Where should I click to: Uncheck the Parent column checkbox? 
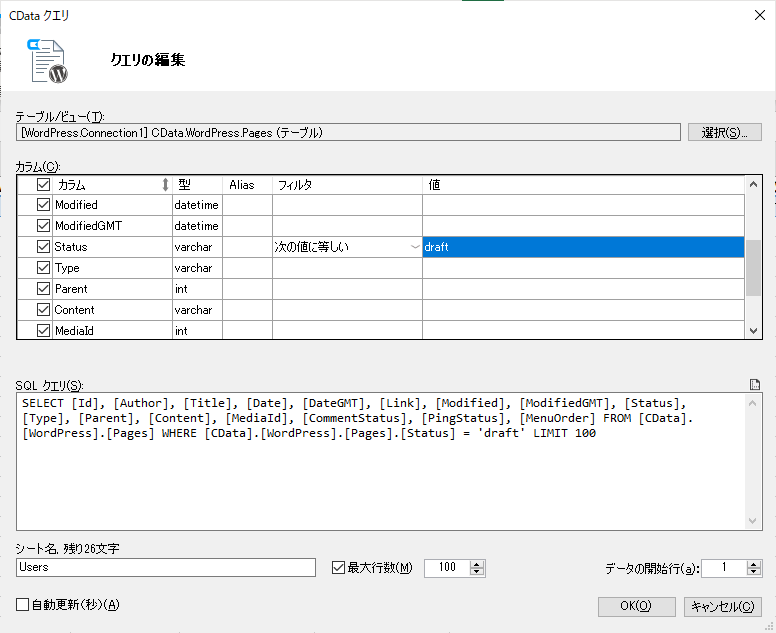pos(44,289)
